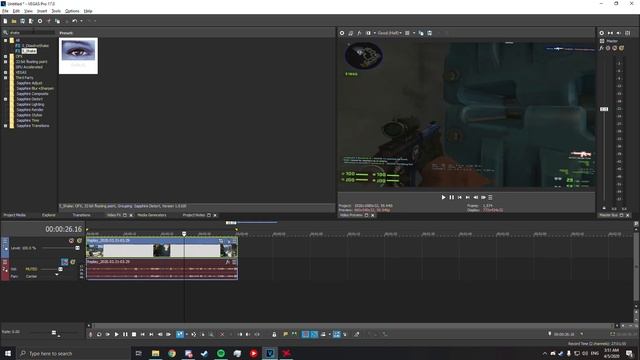This screenshot has height=360, width=640.
Task: Open the View menu
Action: click(x=28, y=11)
